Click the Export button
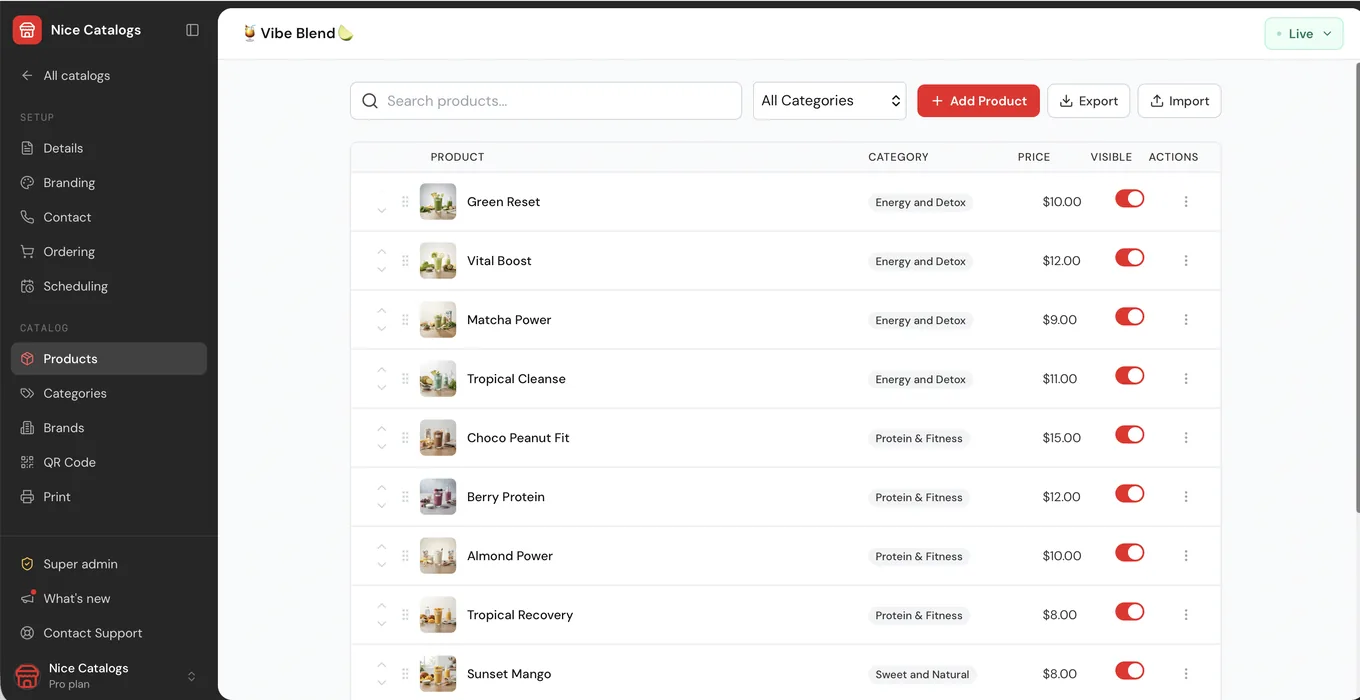1360x700 pixels. tap(1089, 101)
